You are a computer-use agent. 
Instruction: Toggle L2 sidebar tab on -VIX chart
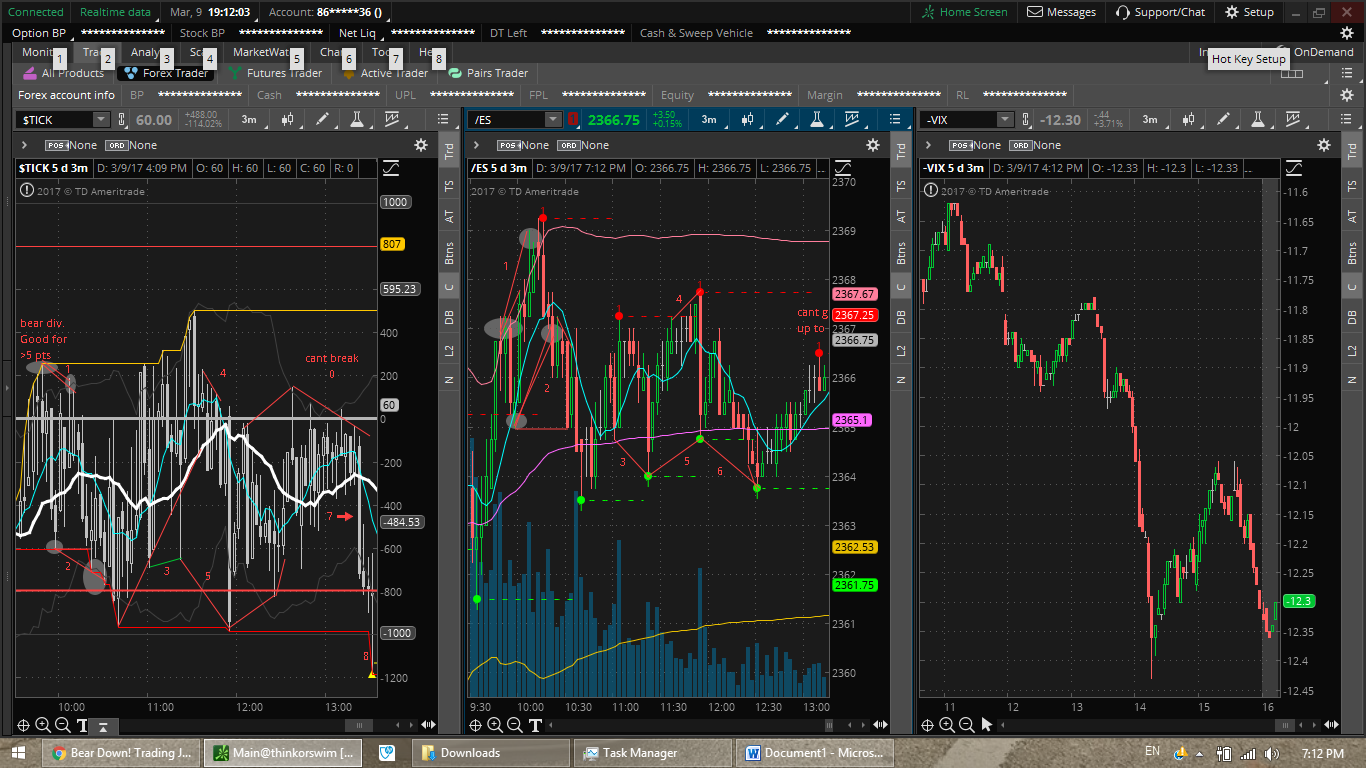pos(1352,349)
